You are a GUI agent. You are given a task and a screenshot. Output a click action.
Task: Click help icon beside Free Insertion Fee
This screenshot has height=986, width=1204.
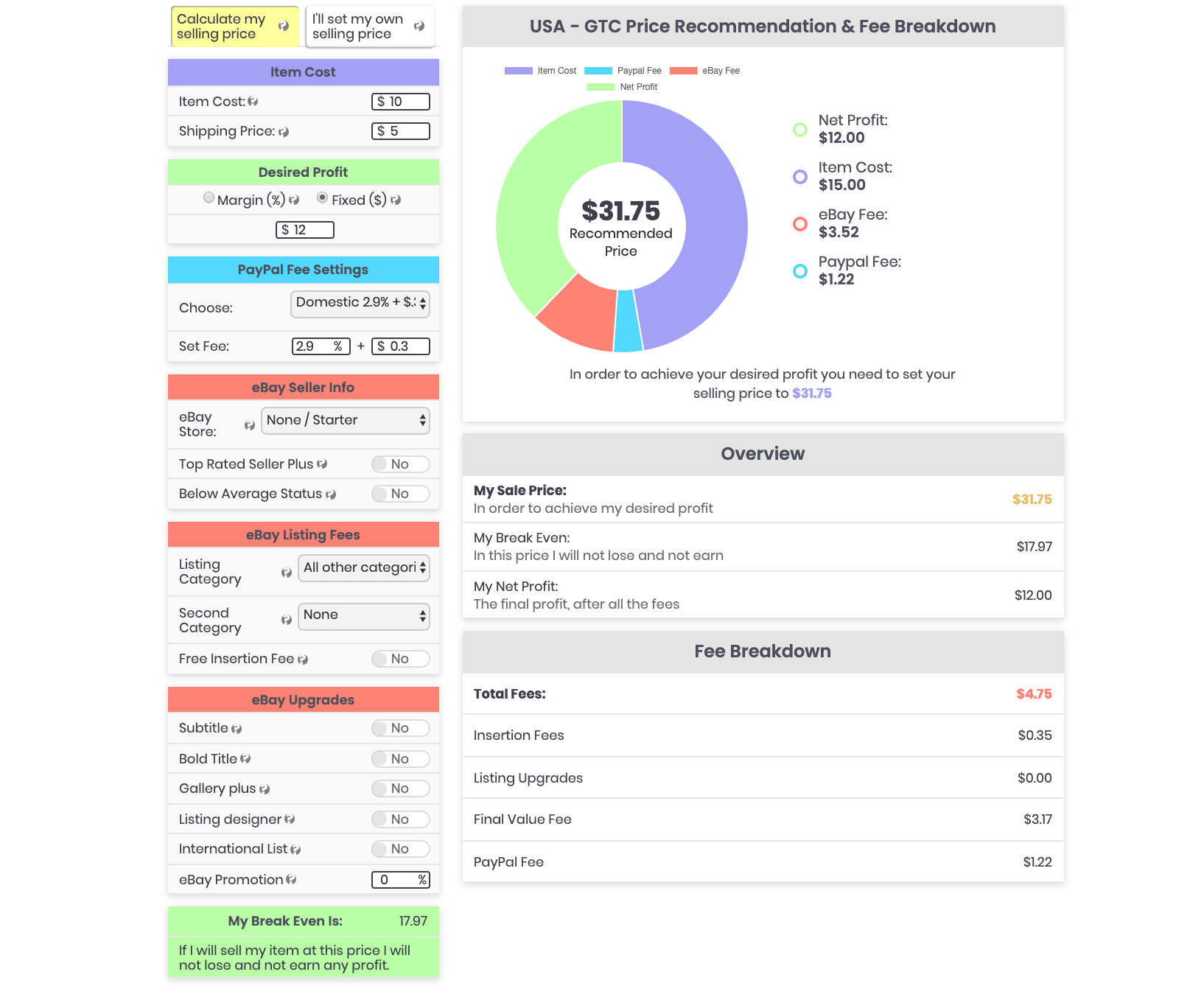point(303,660)
